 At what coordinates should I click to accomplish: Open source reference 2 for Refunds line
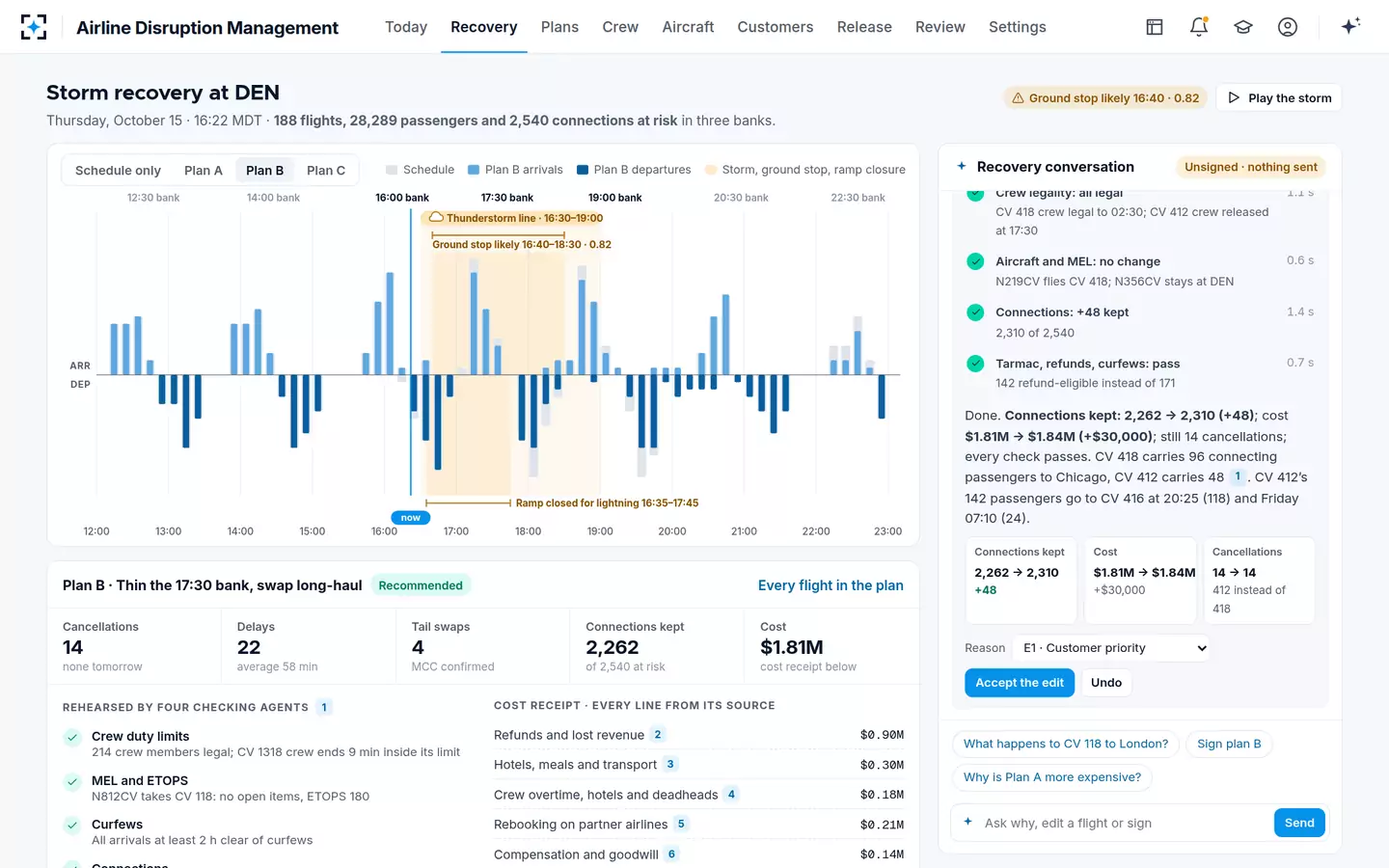click(658, 735)
